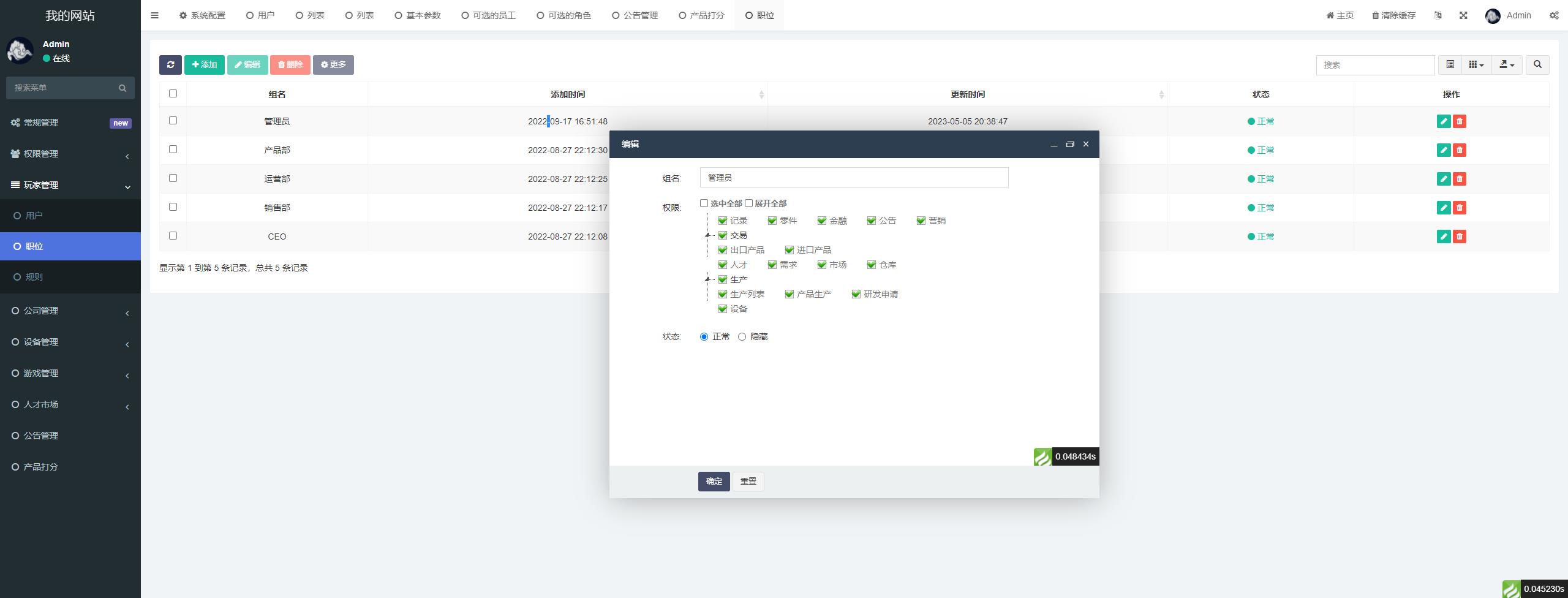Open the columns grid dropdown
The image size is (1568, 598).
(1476, 65)
